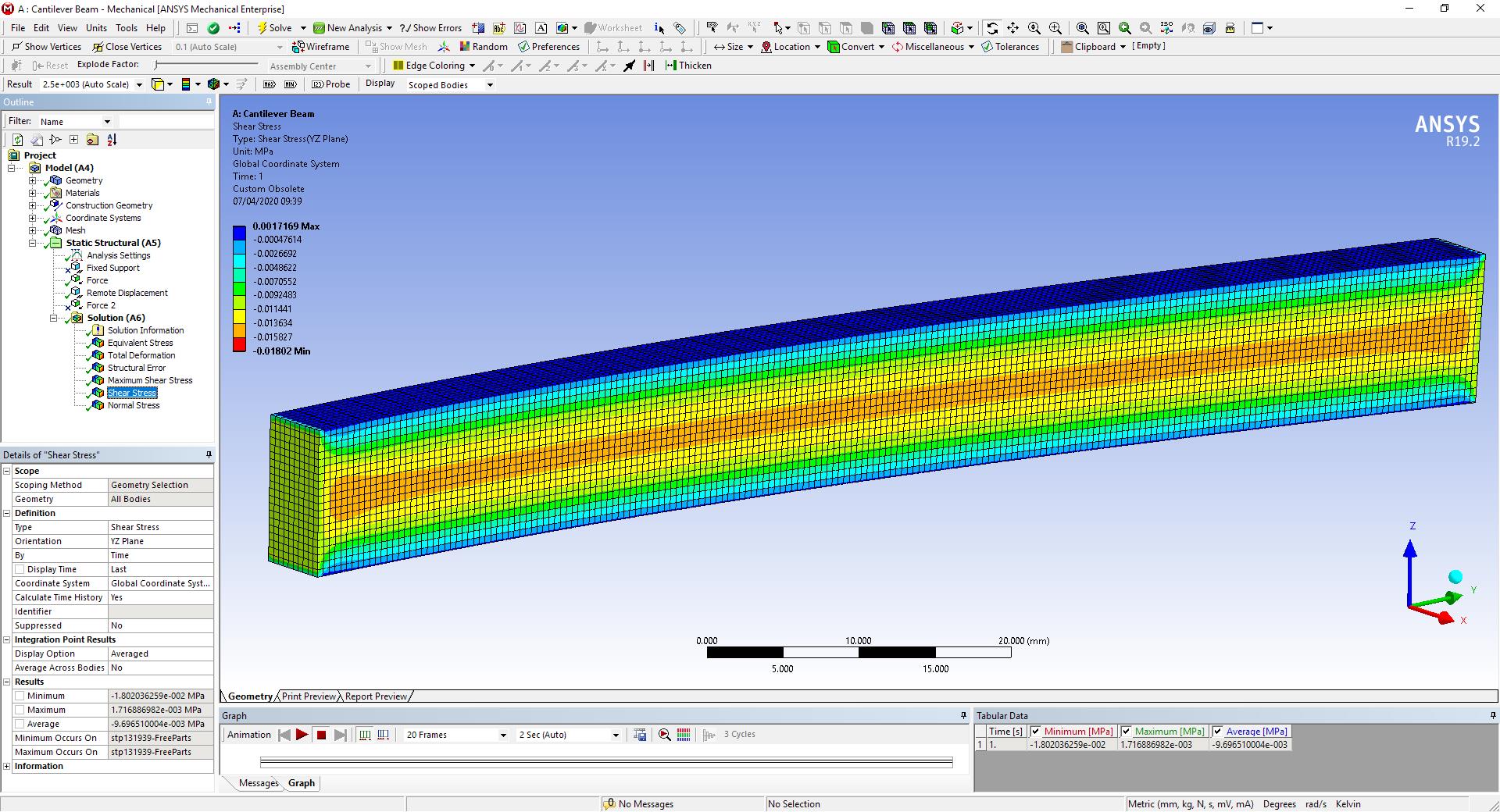Click the dark blue maximum swatch in legend

point(239,233)
